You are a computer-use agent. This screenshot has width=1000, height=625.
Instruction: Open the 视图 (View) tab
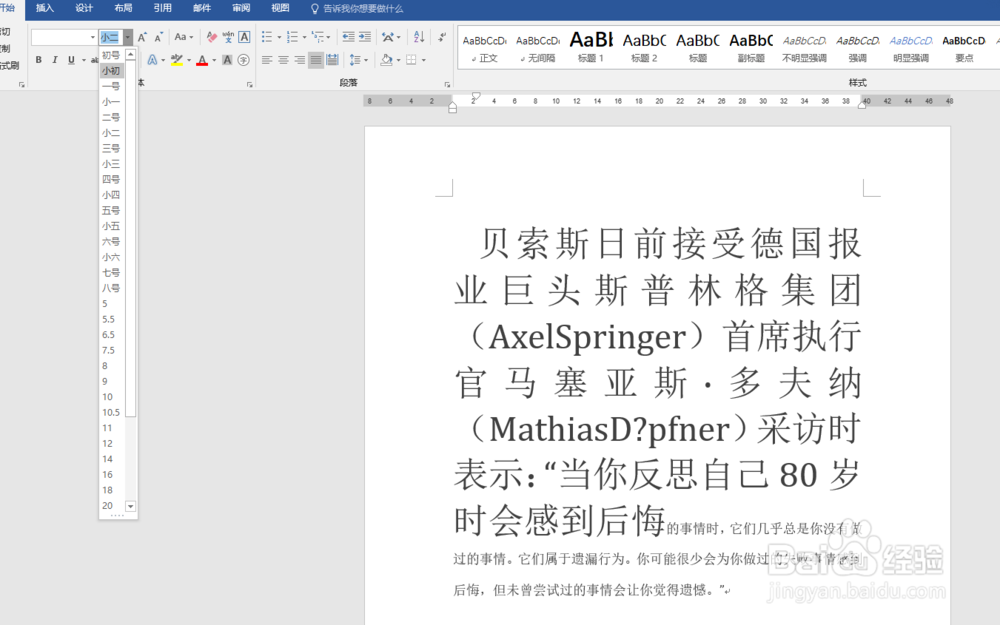pyautogui.click(x=281, y=8)
